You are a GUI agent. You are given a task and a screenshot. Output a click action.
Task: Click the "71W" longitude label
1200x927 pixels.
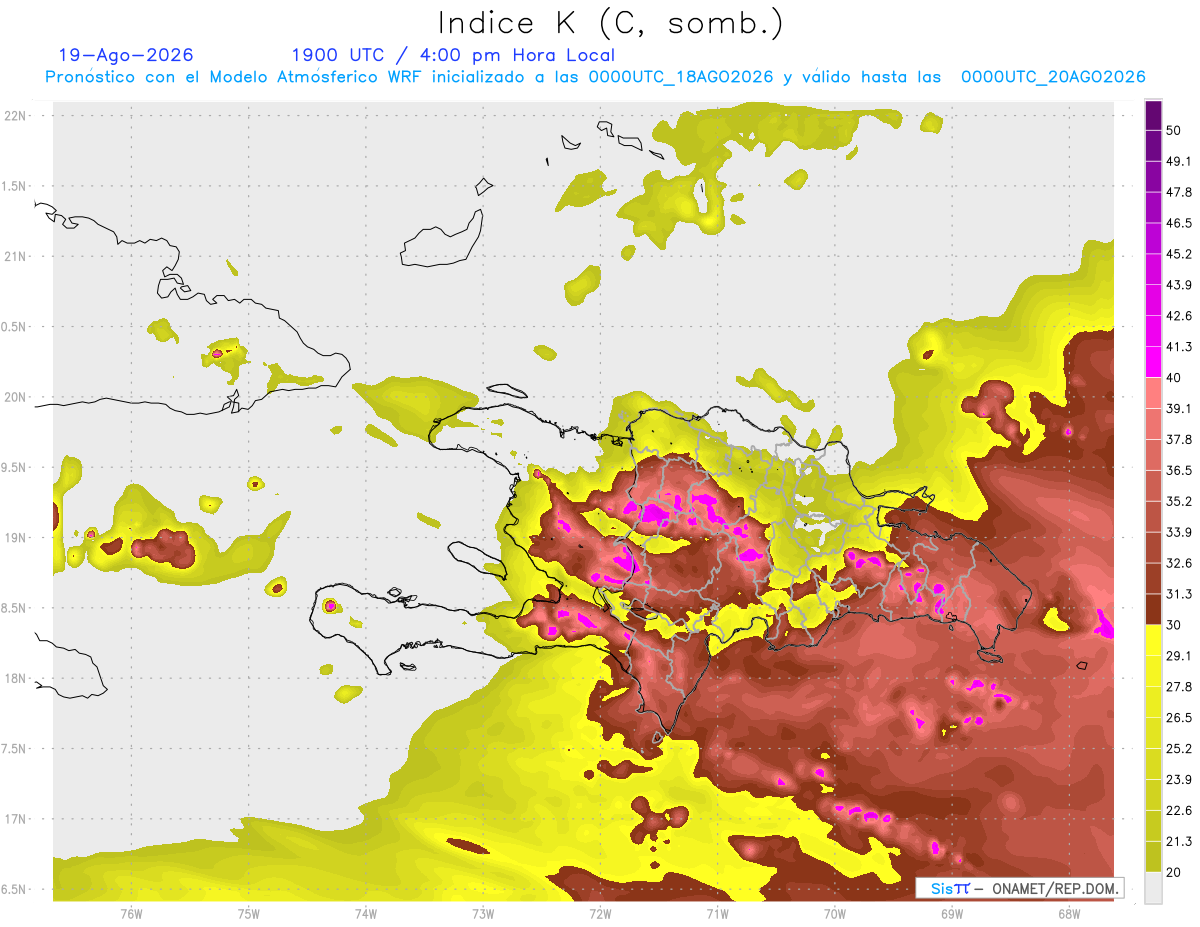click(x=717, y=914)
